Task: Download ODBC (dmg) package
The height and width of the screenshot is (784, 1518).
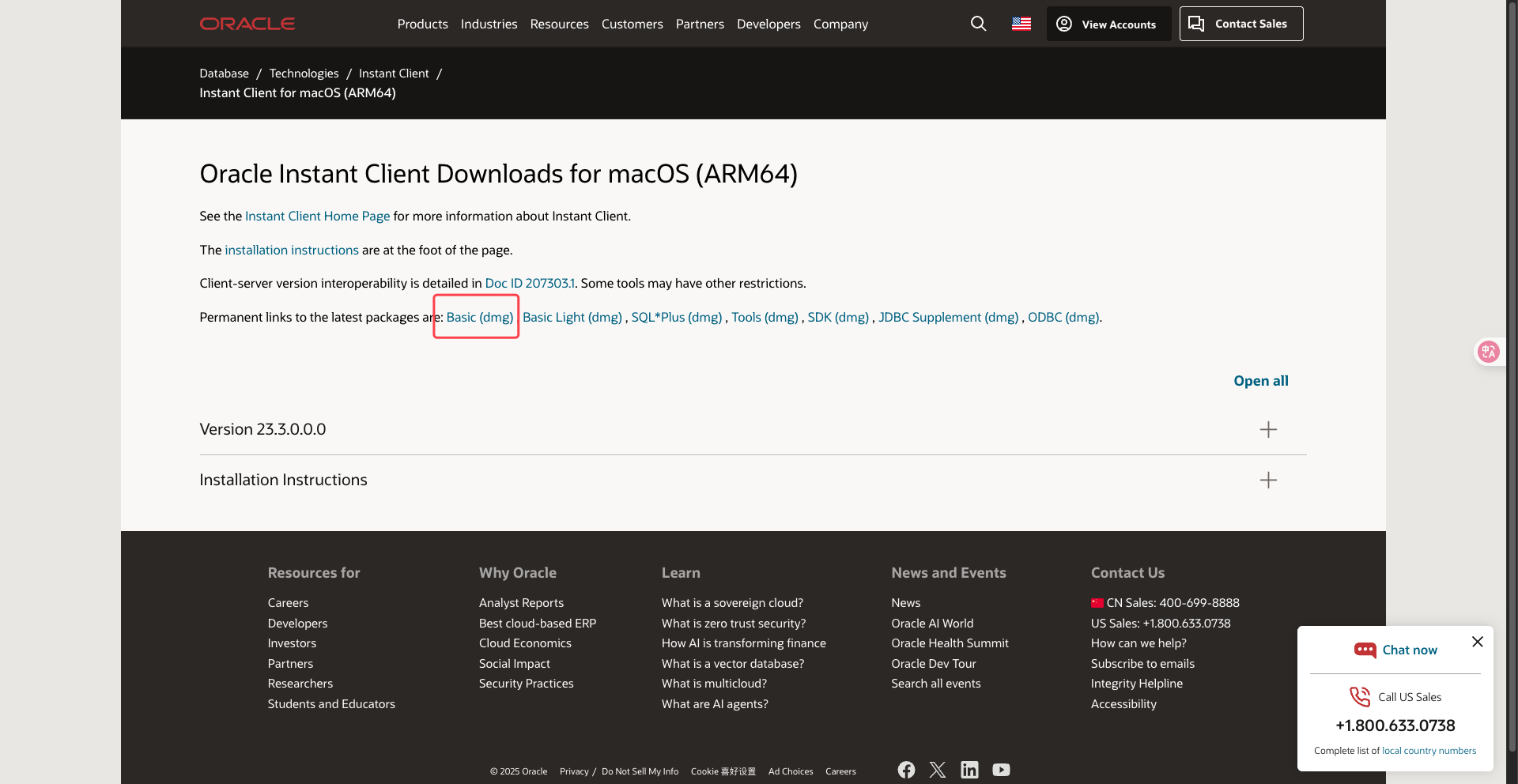Action: click(1063, 318)
